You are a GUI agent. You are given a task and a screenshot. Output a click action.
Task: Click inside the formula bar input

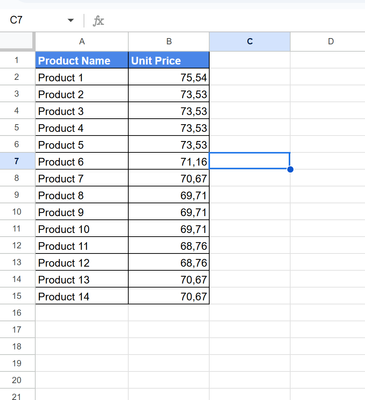pyautogui.click(x=233, y=21)
